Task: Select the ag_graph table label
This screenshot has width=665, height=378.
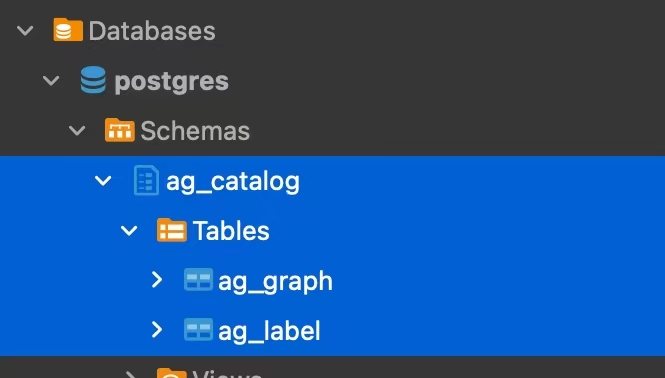Action: [x=275, y=282]
